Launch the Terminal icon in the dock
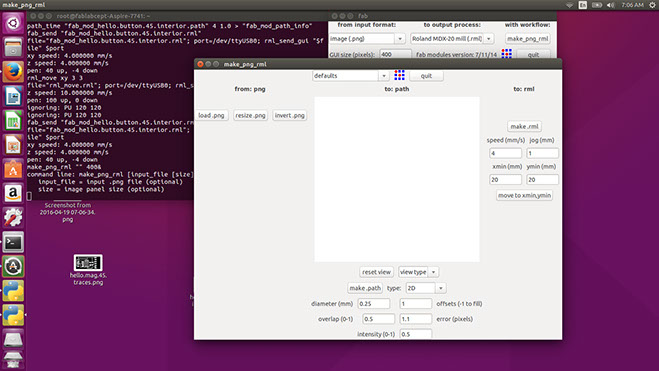 [13, 242]
